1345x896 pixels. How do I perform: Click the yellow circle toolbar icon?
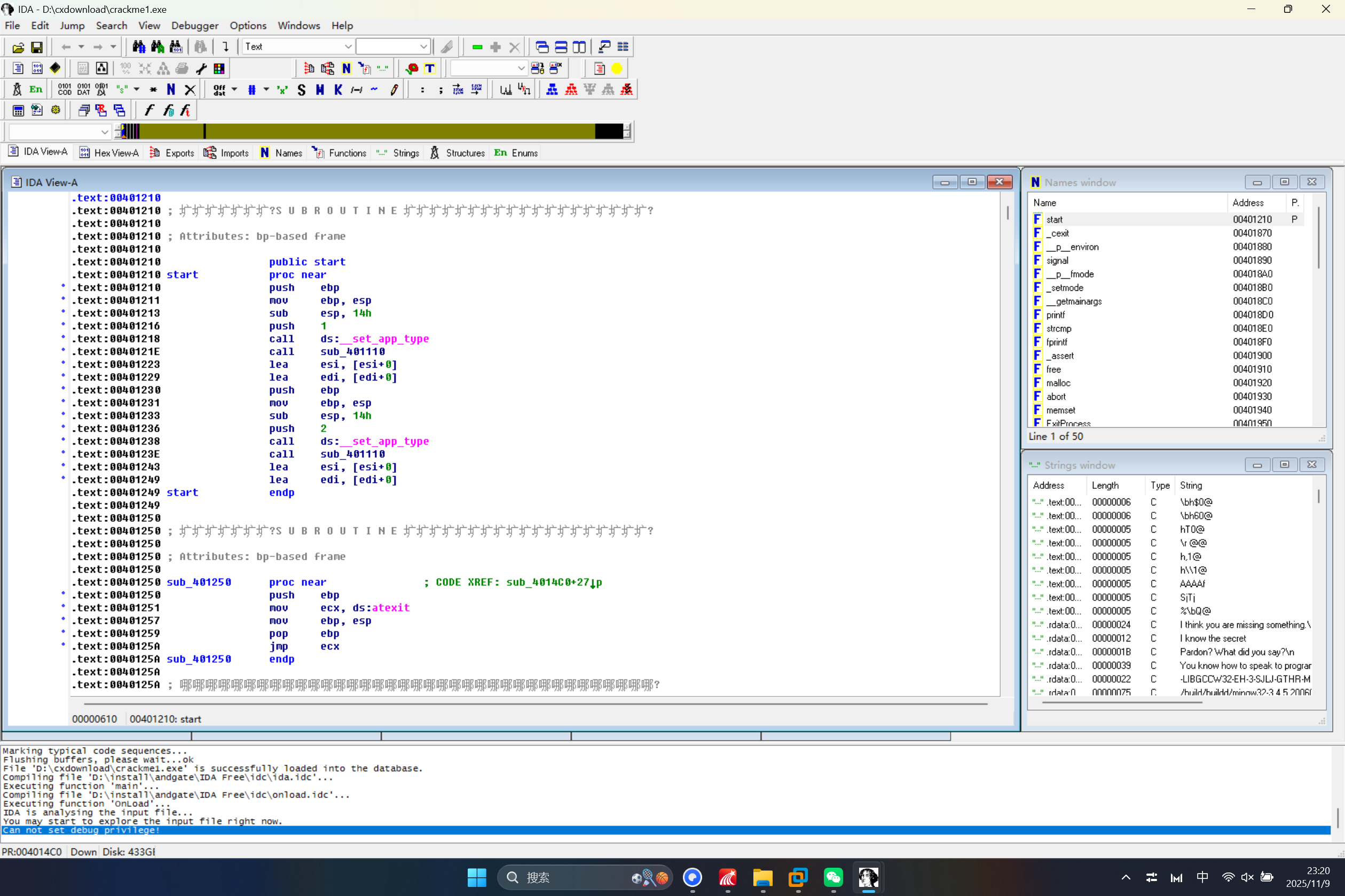[617, 68]
